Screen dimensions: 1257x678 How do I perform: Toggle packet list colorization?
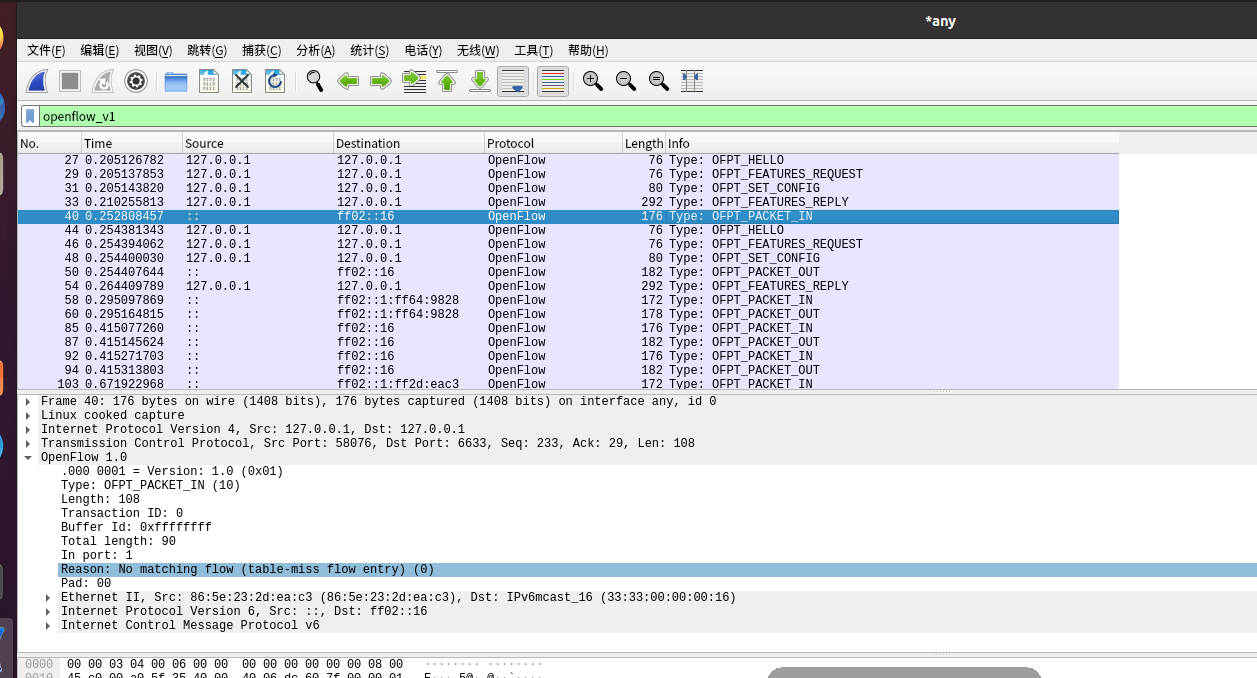click(553, 81)
